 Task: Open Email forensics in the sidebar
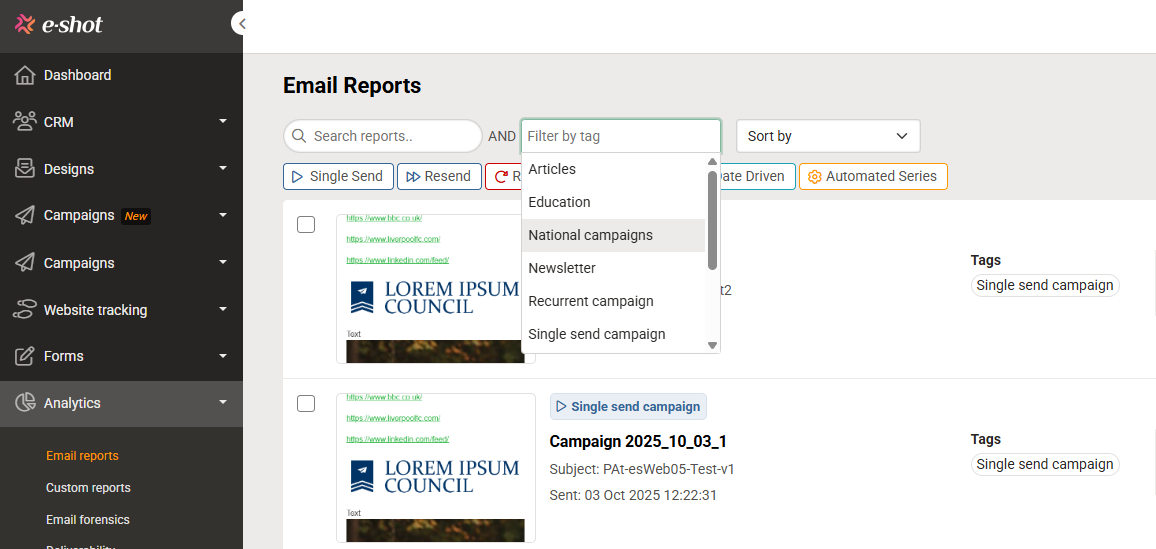click(87, 520)
